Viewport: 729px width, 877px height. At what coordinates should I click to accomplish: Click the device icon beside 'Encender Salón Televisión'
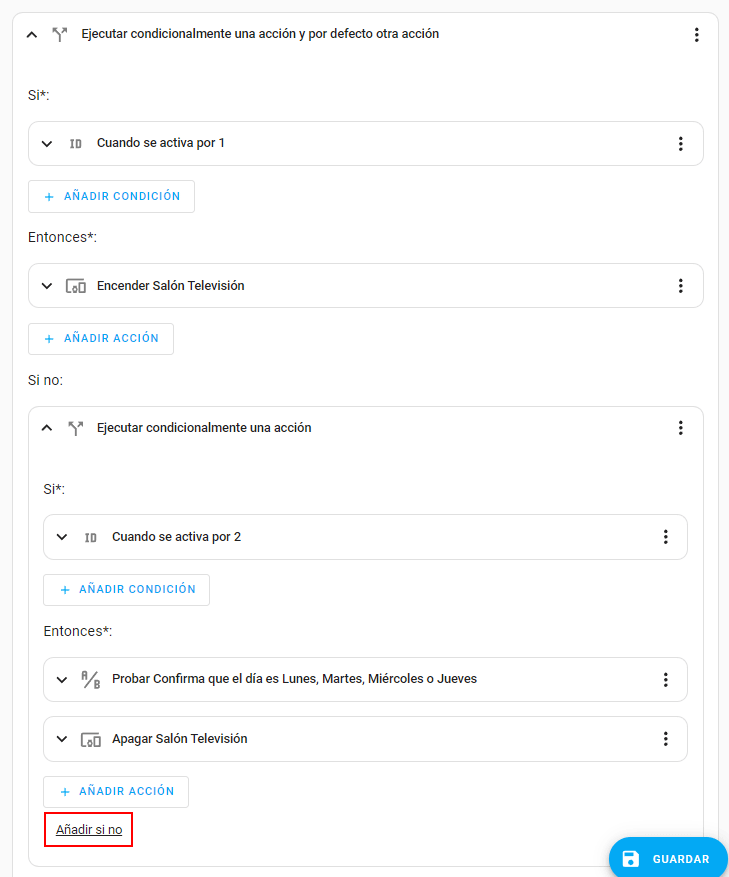pos(76,286)
